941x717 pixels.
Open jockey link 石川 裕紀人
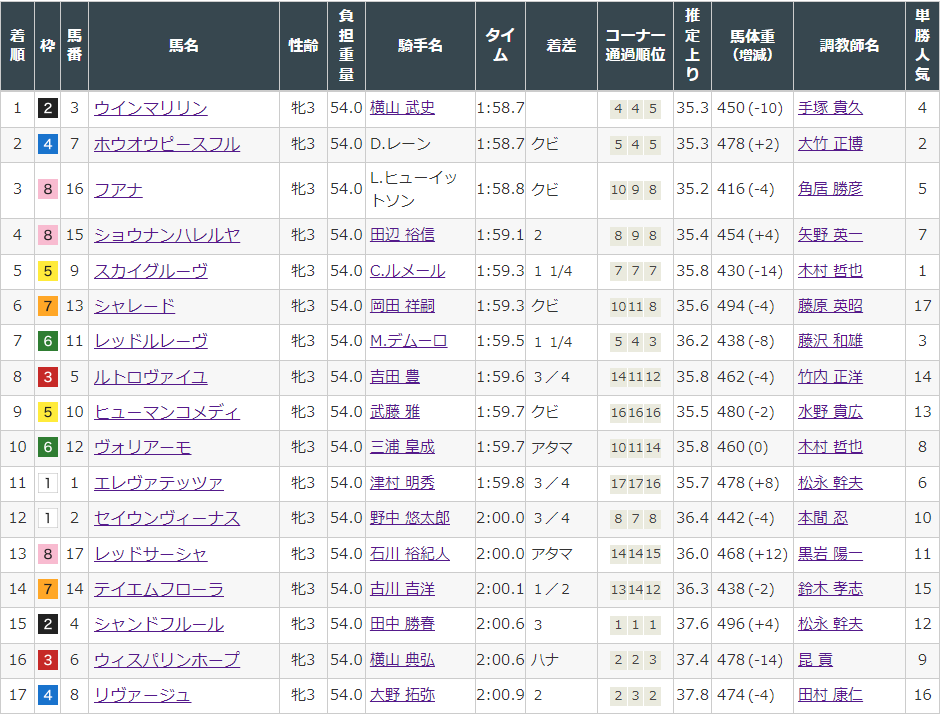[x=410, y=554]
